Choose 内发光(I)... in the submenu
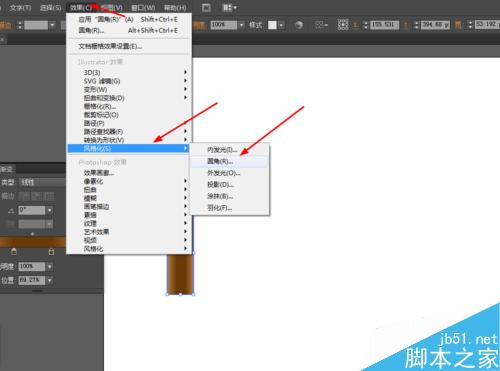 pyautogui.click(x=229, y=150)
